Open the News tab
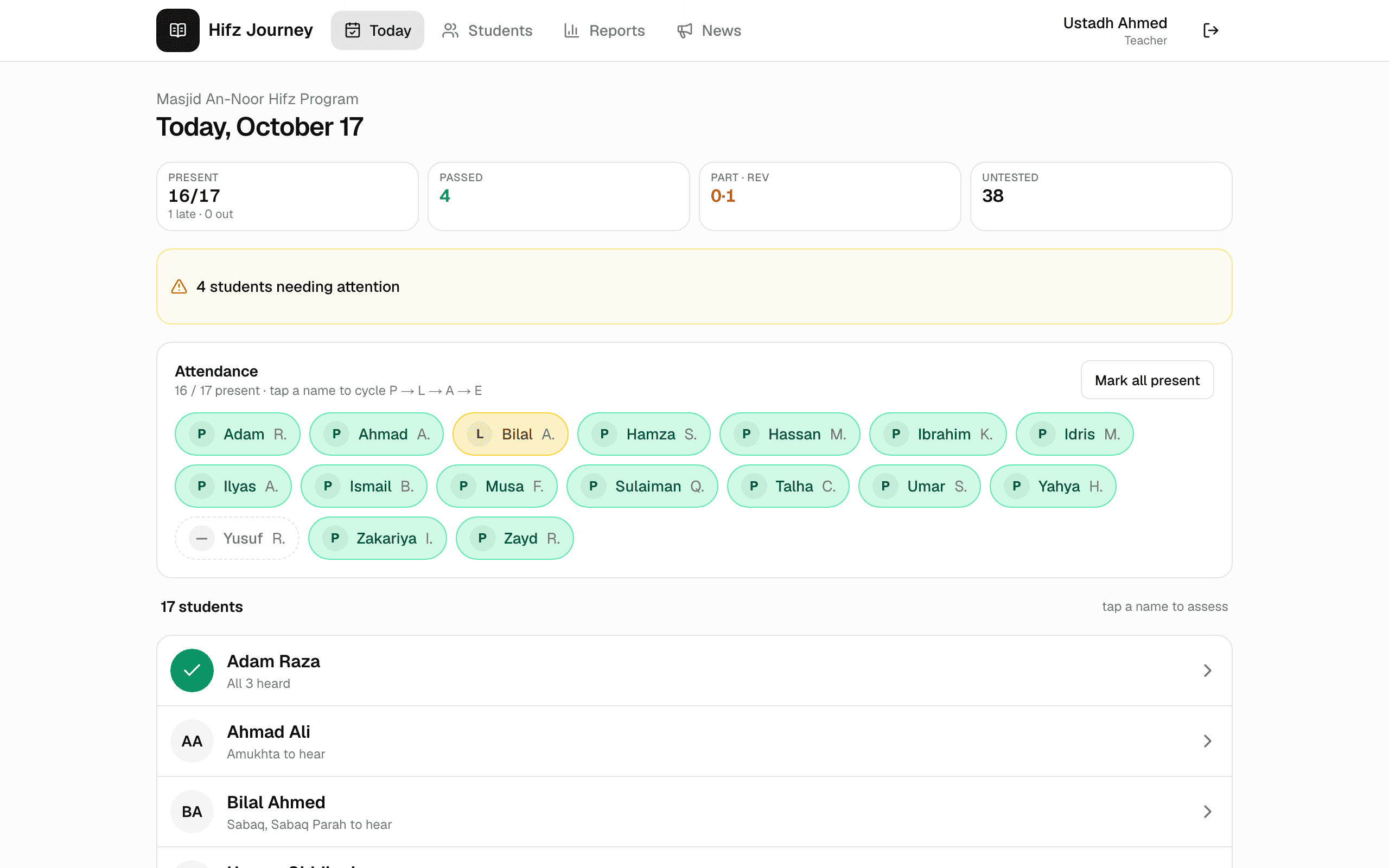 coord(709,30)
